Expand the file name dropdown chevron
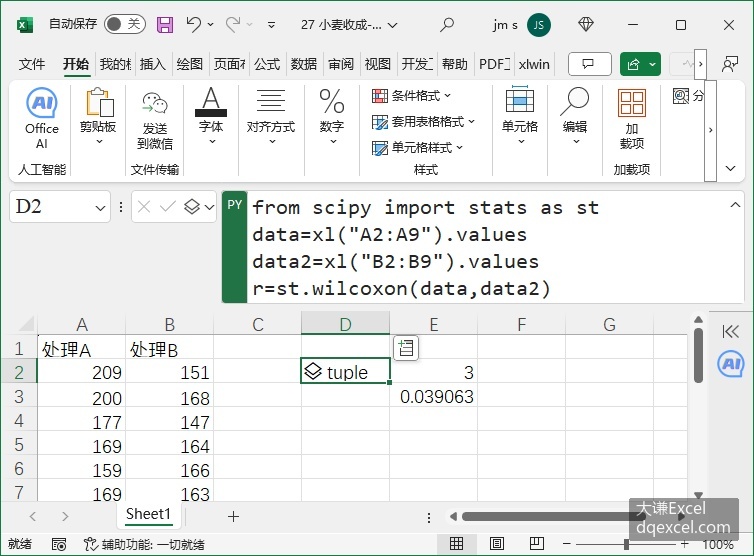Image resolution: width=754 pixels, height=556 pixels. 393,25
